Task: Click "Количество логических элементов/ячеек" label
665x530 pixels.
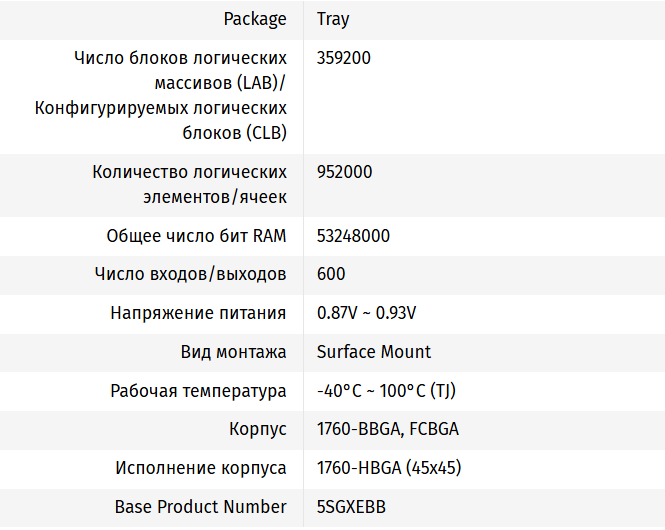Action: [189, 184]
